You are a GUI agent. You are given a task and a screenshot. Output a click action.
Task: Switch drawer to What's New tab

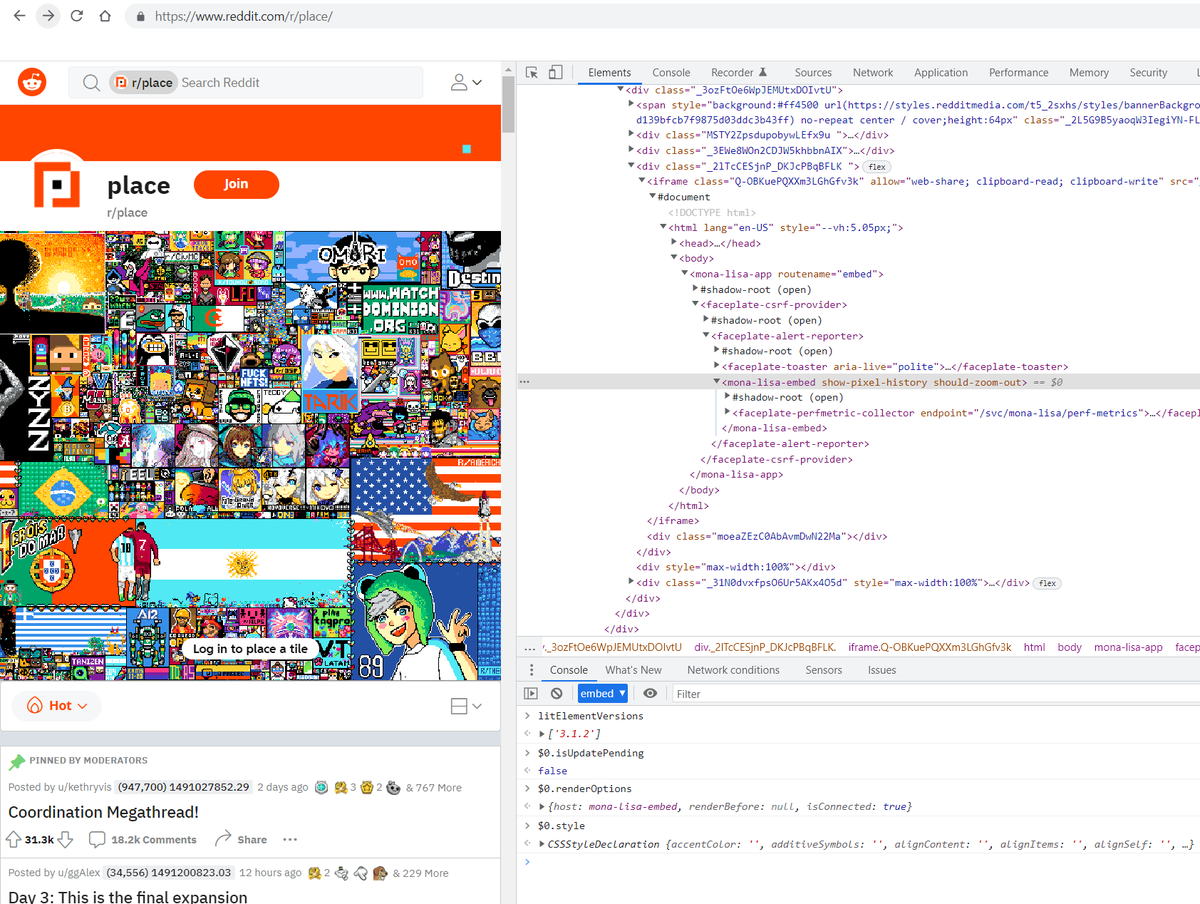(x=633, y=670)
